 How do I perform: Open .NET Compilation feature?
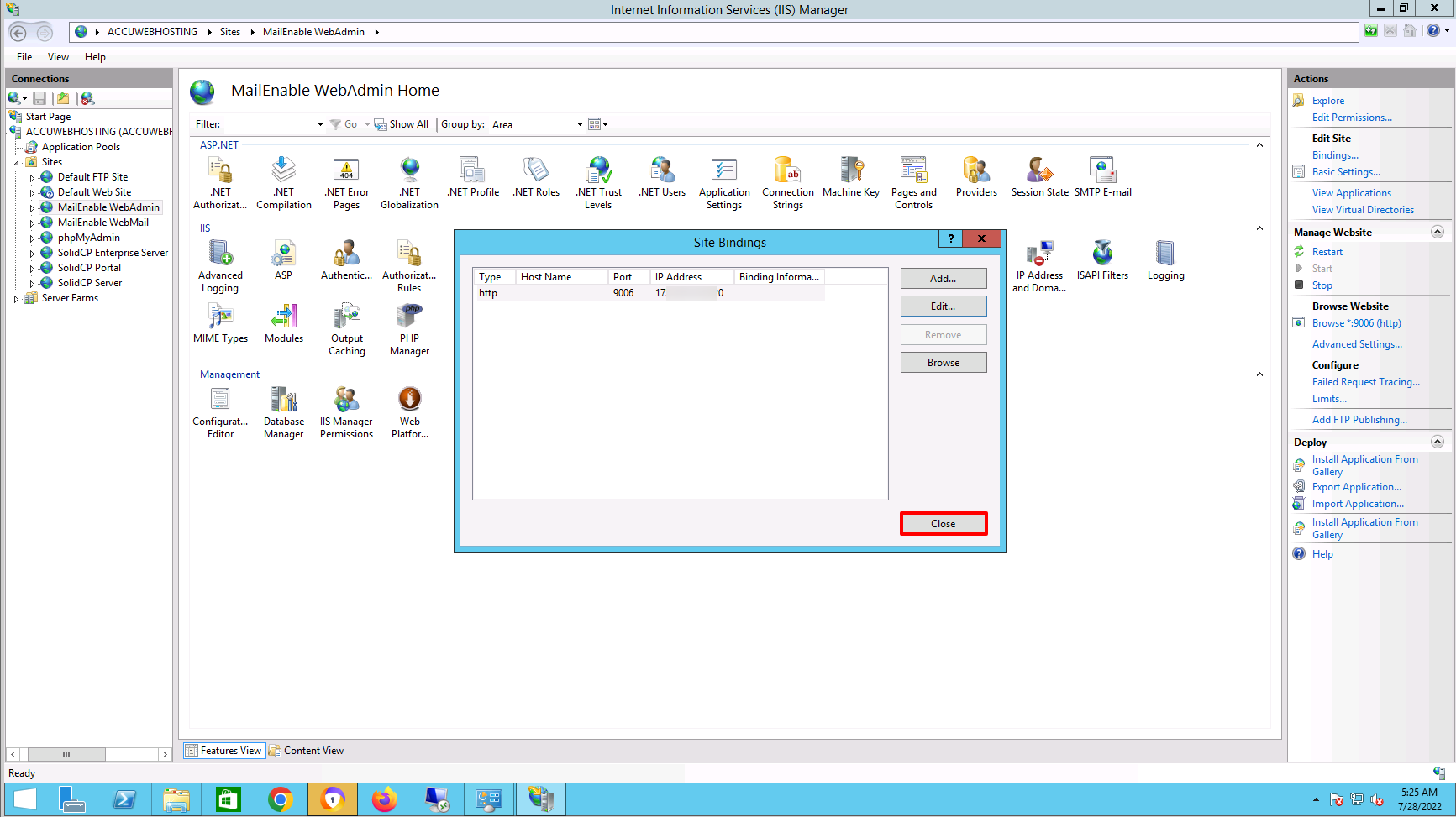point(284,182)
